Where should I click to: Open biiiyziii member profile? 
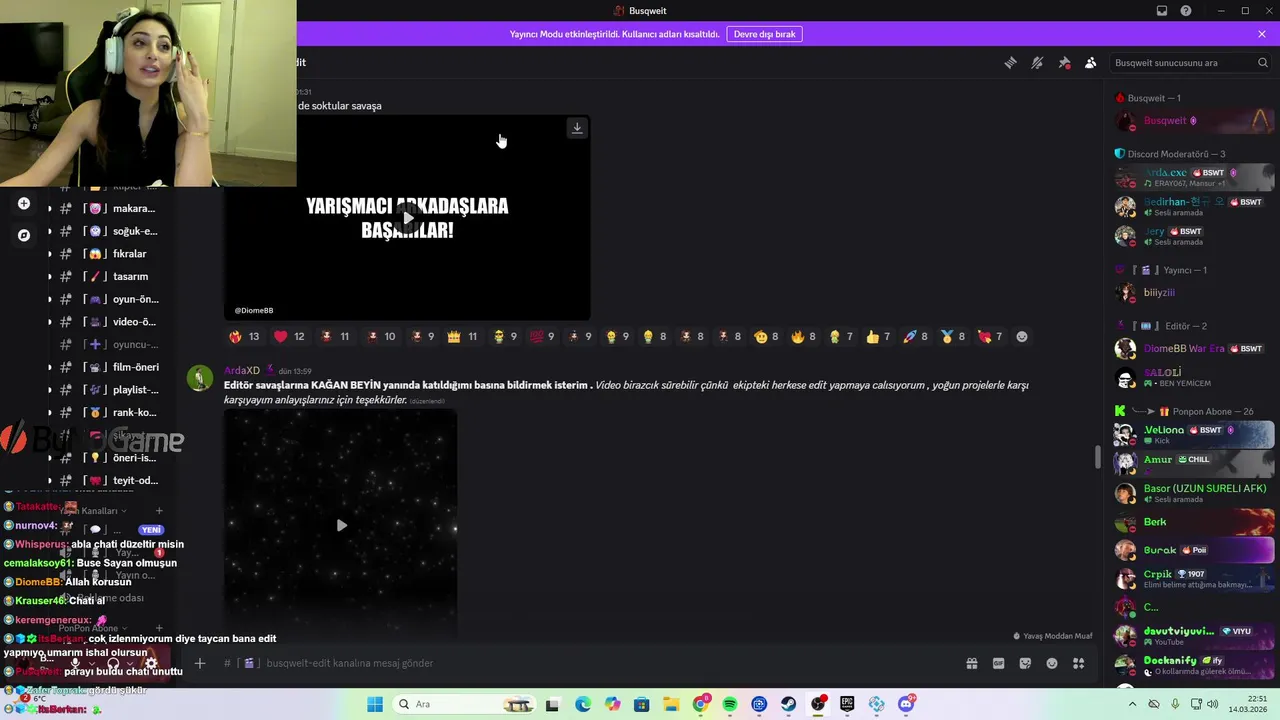click(x=1194, y=293)
